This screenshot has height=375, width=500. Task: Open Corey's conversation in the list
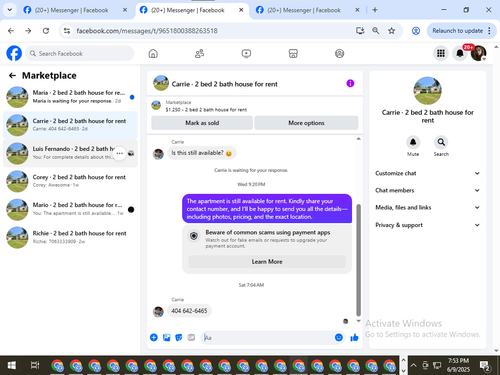(70, 181)
